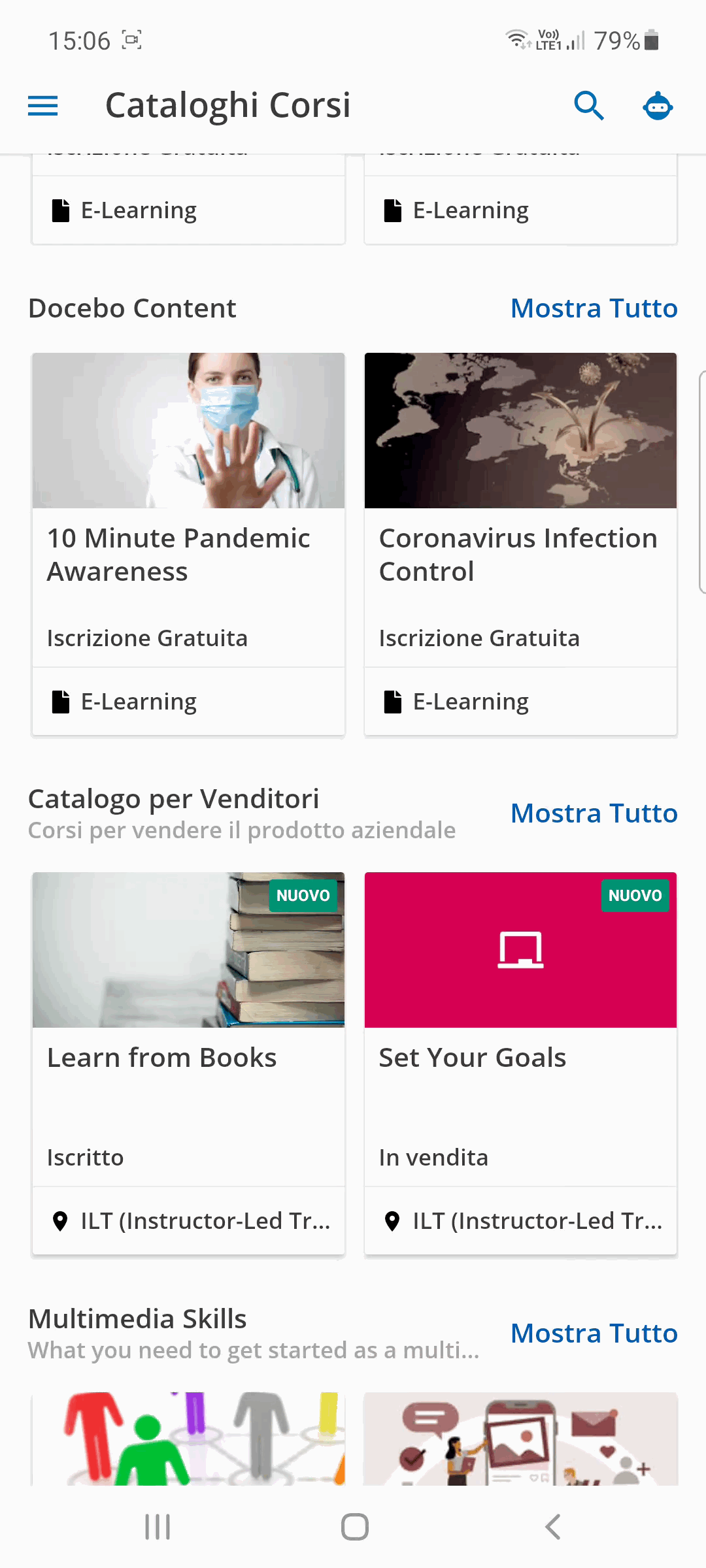
Task: Open the 10 Minute Pandemic Awareness thumbnail
Action: click(189, 431)
